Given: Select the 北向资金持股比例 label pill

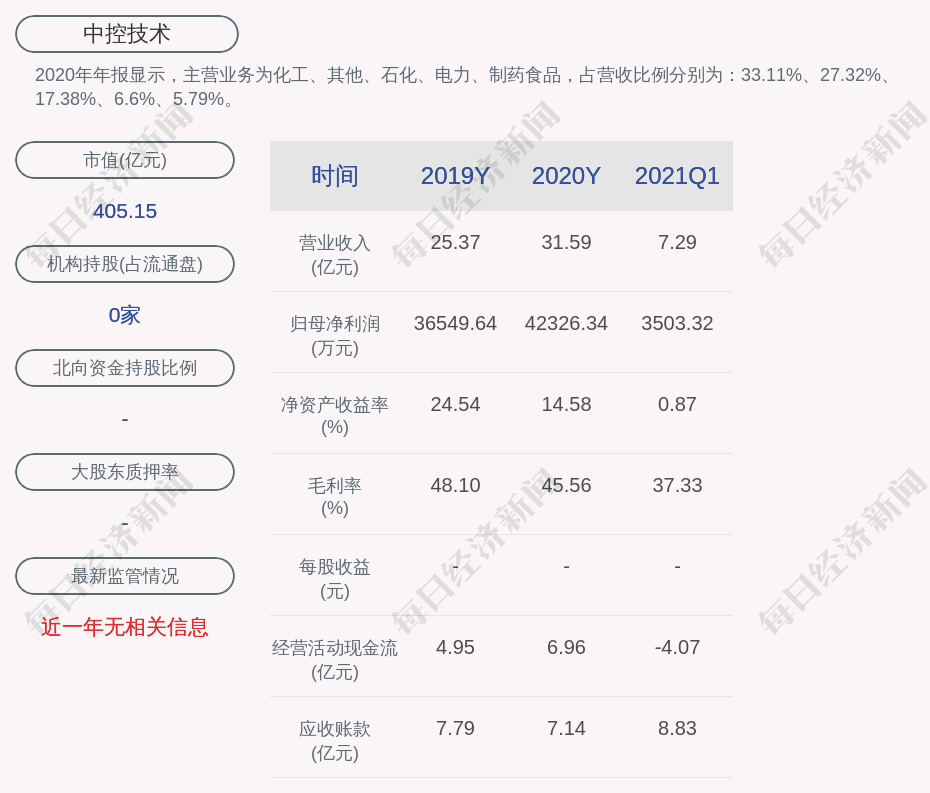Looking at the screenshot, I should (x=125, y=368).
